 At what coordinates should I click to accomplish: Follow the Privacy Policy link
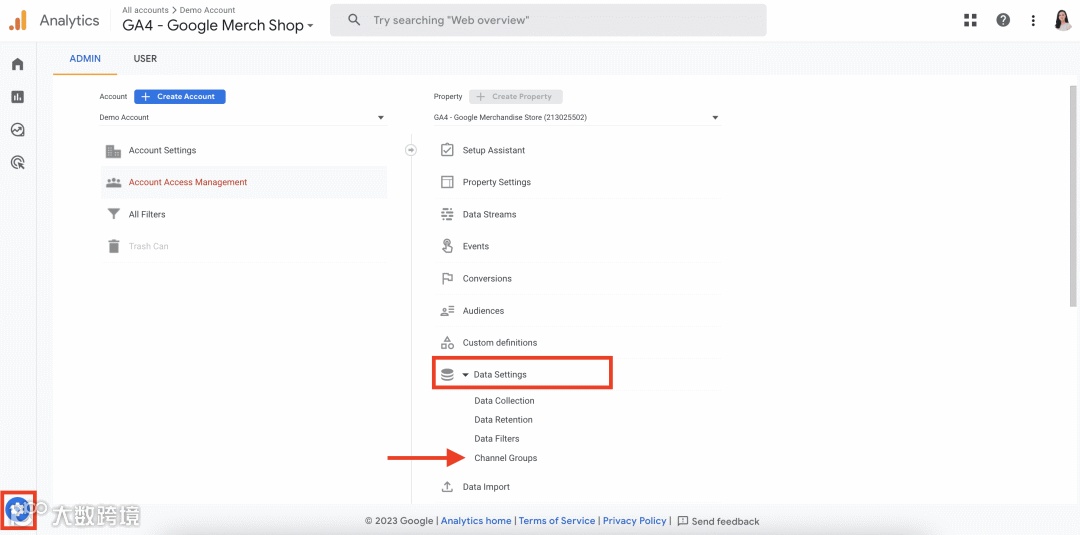coord(634,521)
